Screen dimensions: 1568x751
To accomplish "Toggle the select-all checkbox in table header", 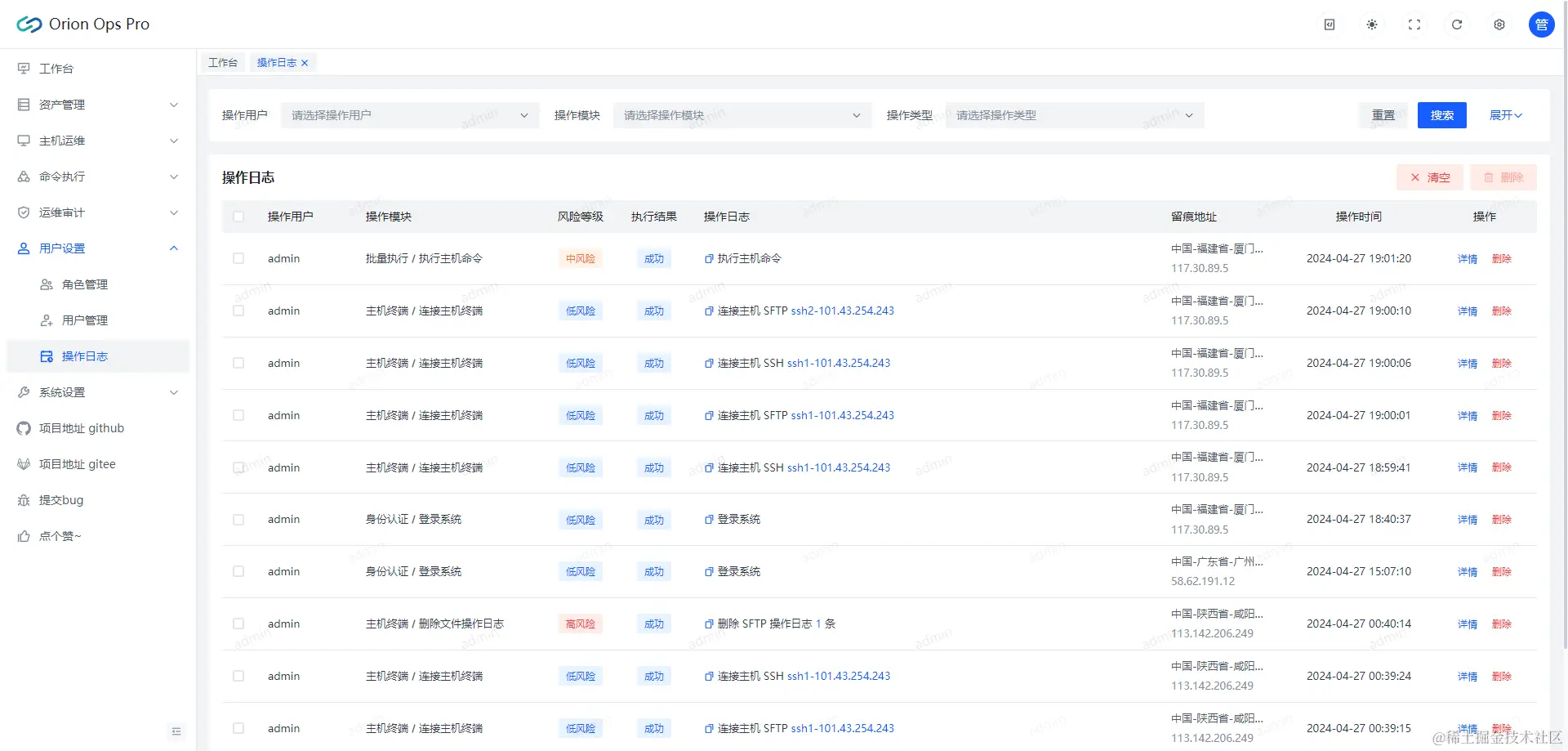I will point(238,217).
